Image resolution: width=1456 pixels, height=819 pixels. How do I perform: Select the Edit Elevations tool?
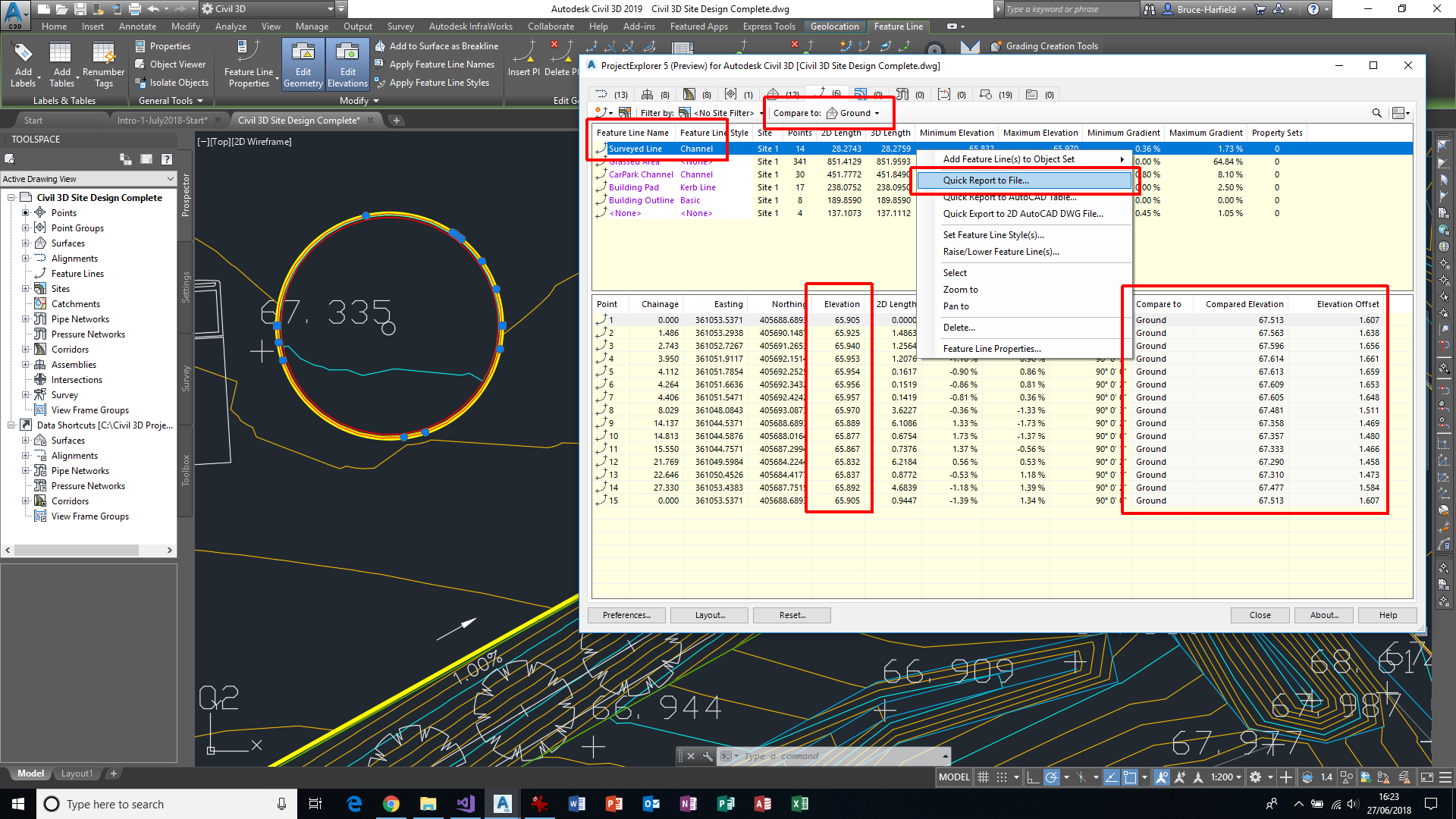[x=347, y=64]
